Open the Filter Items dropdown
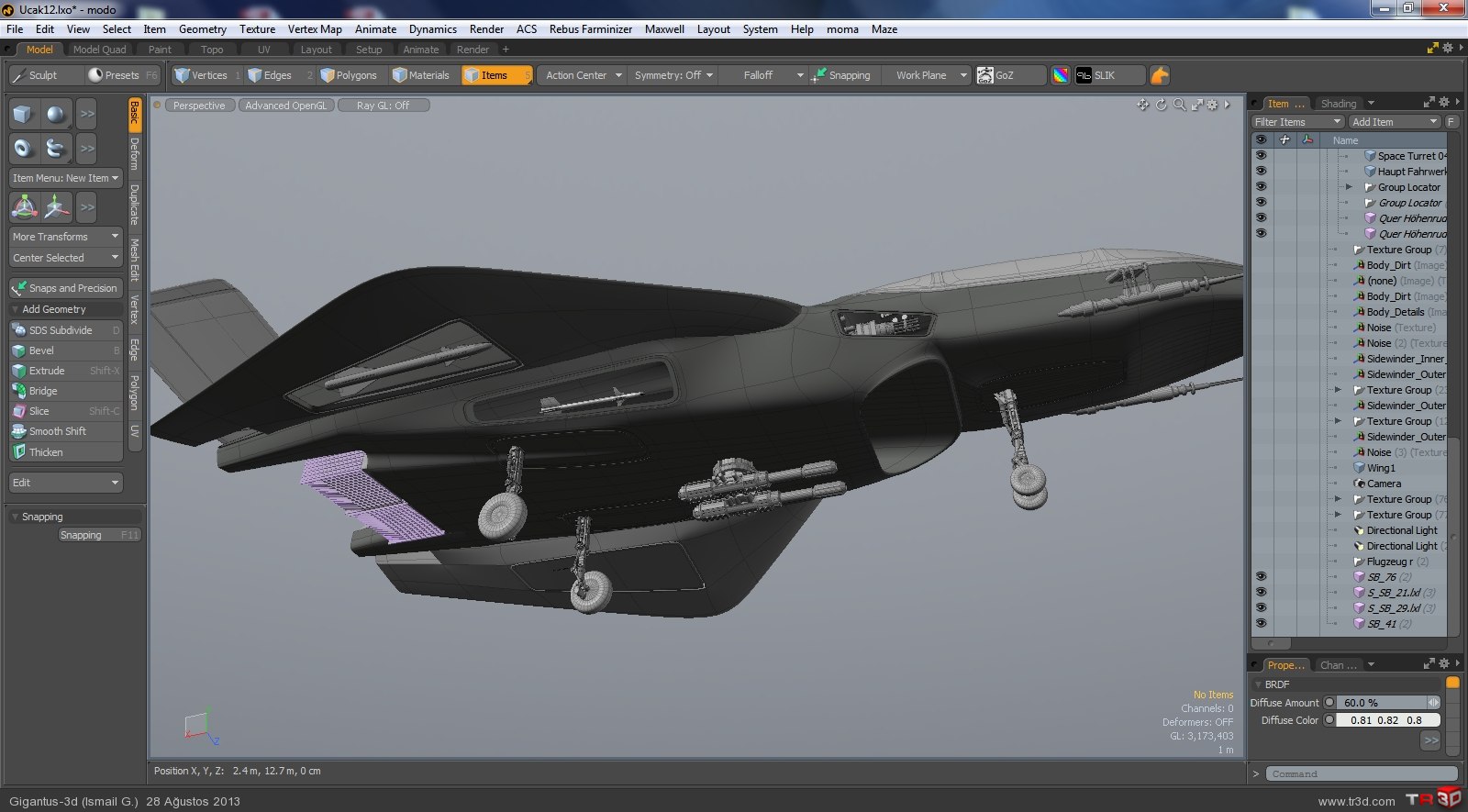Screen dimensions: 1468x812 tap(1297, 122)
